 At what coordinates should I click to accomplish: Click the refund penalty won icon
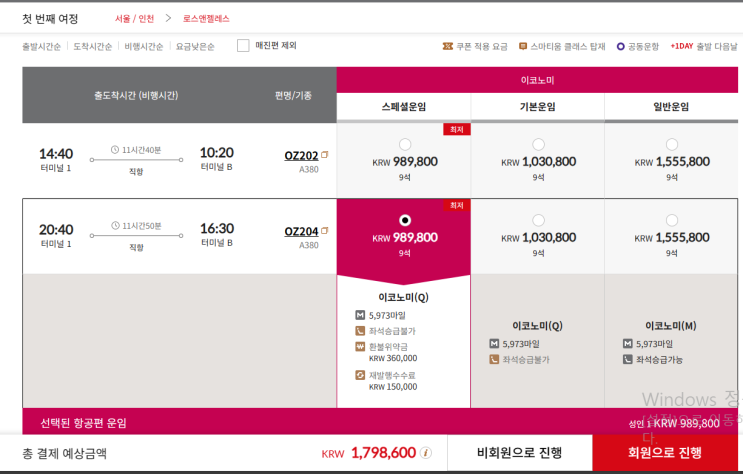click(x=360, y=346)
